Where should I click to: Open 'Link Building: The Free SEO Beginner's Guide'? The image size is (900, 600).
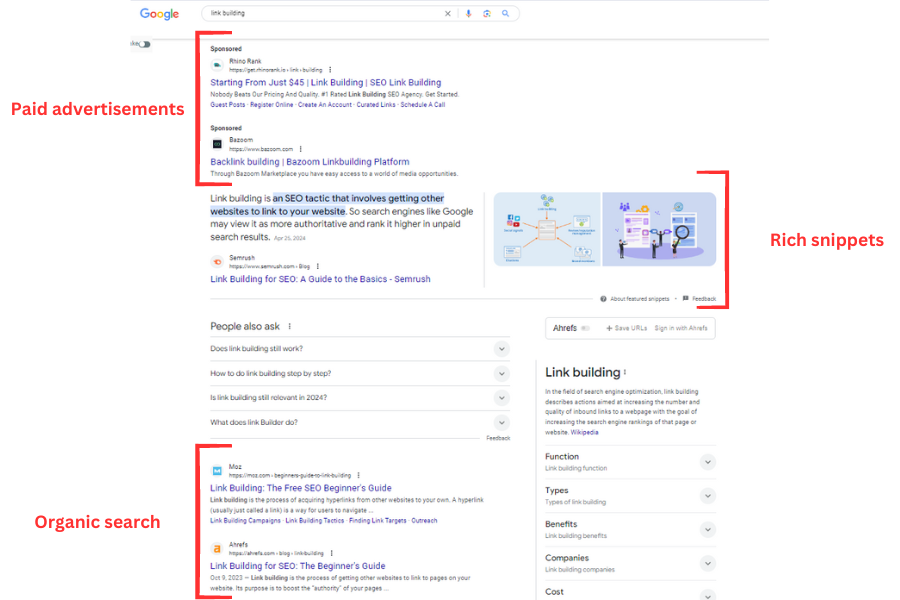(301, 488)
